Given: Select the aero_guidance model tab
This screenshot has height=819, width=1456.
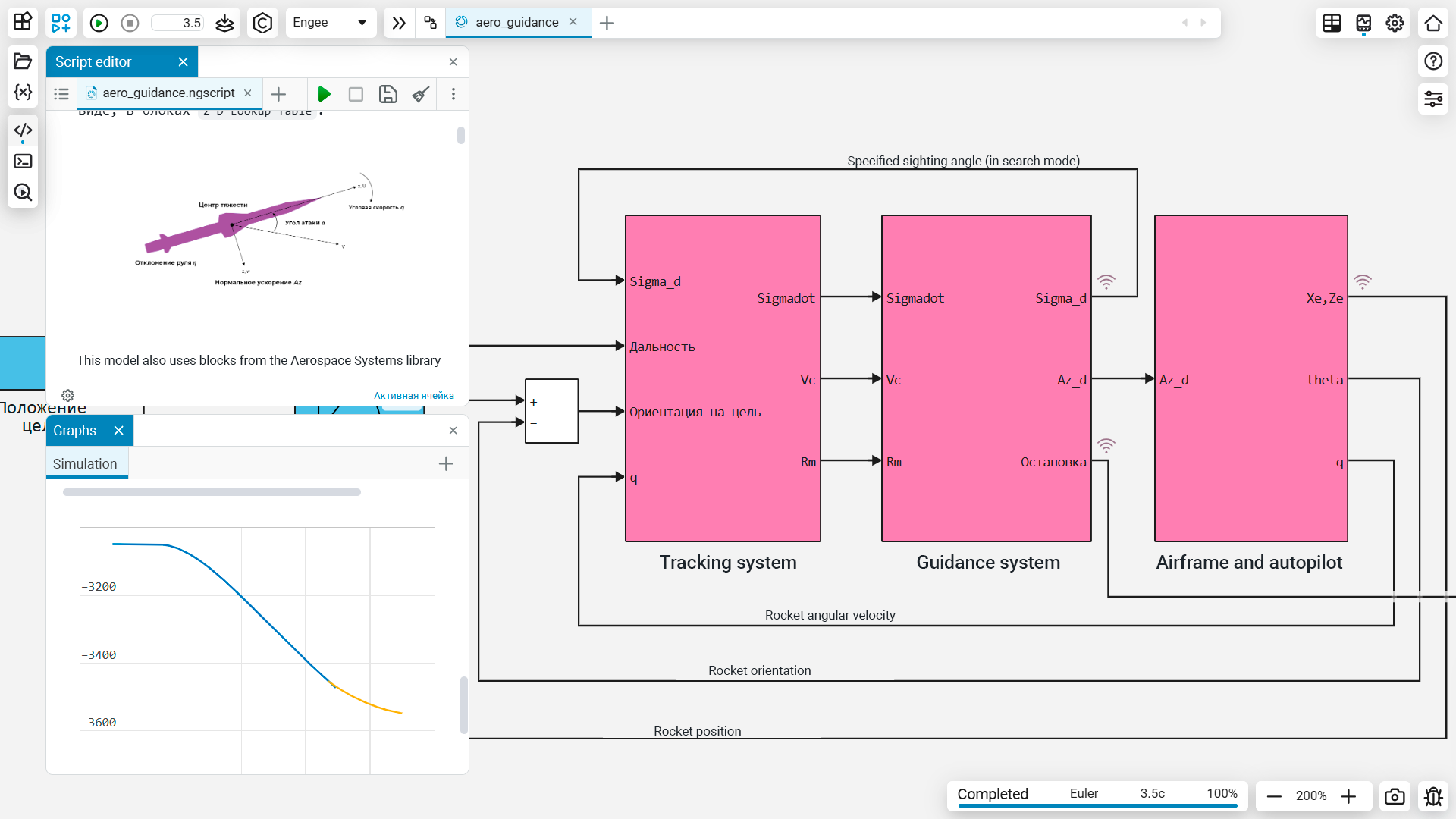Looking at the screenshot, I should (516, 23).
